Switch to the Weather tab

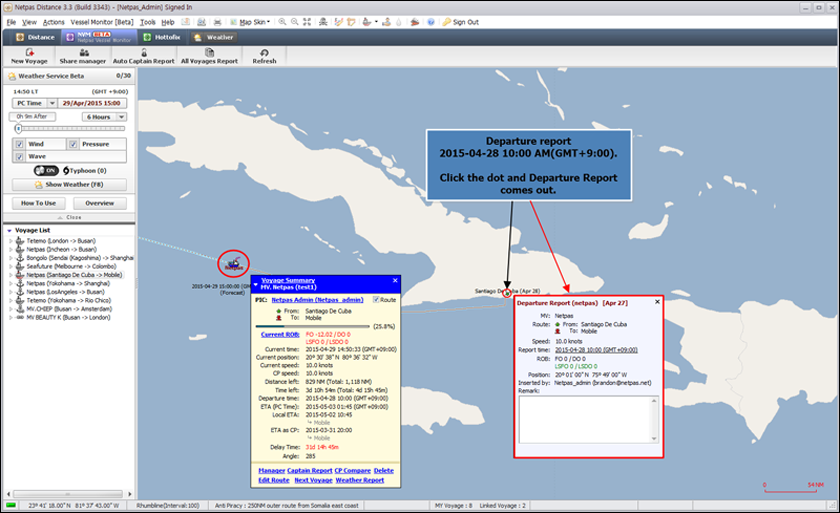click(214, 37)
